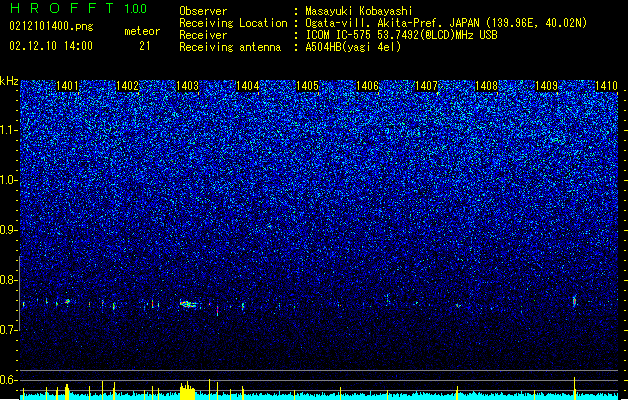629x400 pixels.
Task: Click the 0.7 frequency axis label
Action: pyautogui.click(x=9, y=330)
